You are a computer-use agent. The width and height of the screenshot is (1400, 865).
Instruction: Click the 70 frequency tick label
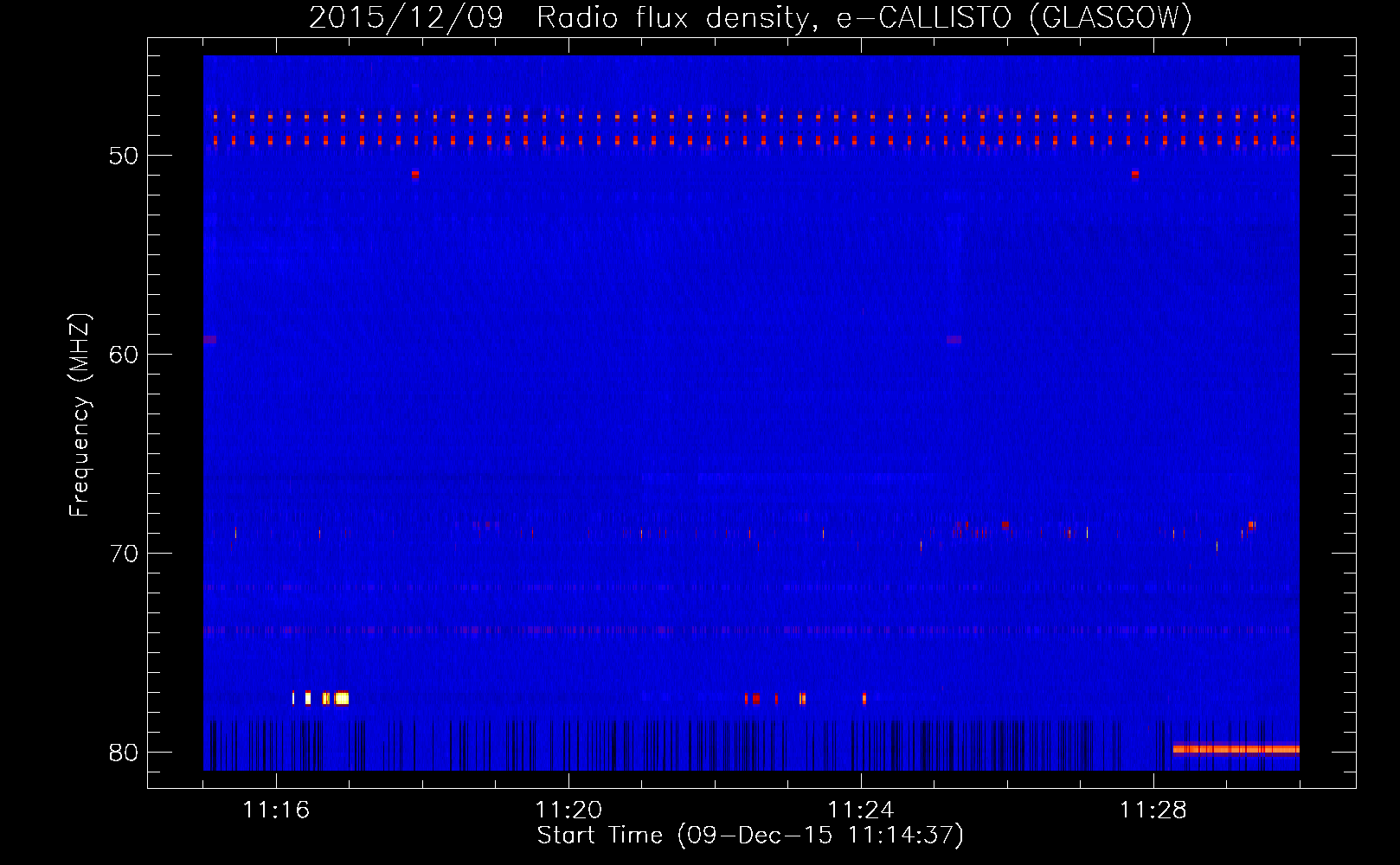tap(124, 554)
